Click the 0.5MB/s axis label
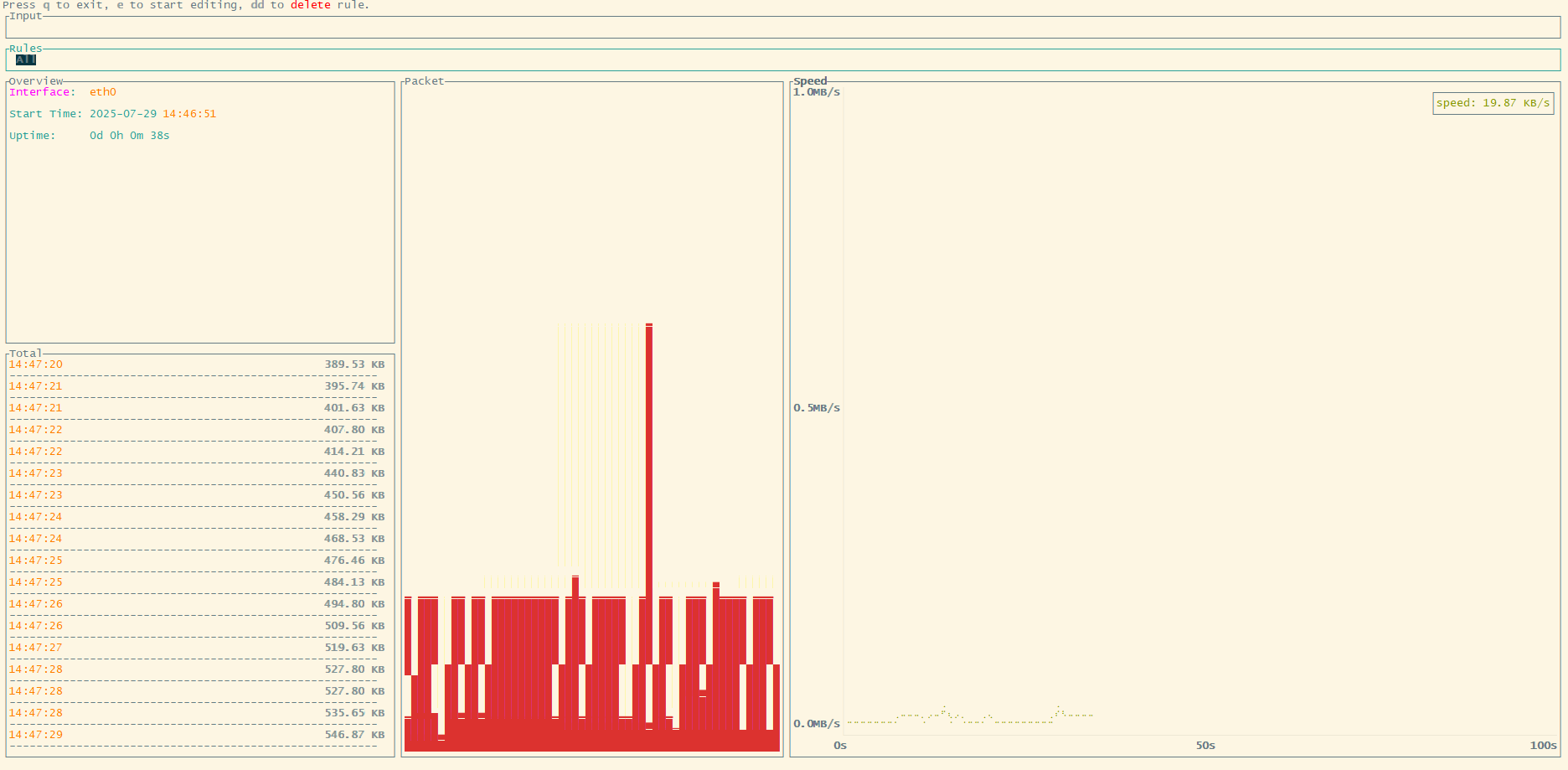This screenshot has width=1568, height=770. coord(817,408)
